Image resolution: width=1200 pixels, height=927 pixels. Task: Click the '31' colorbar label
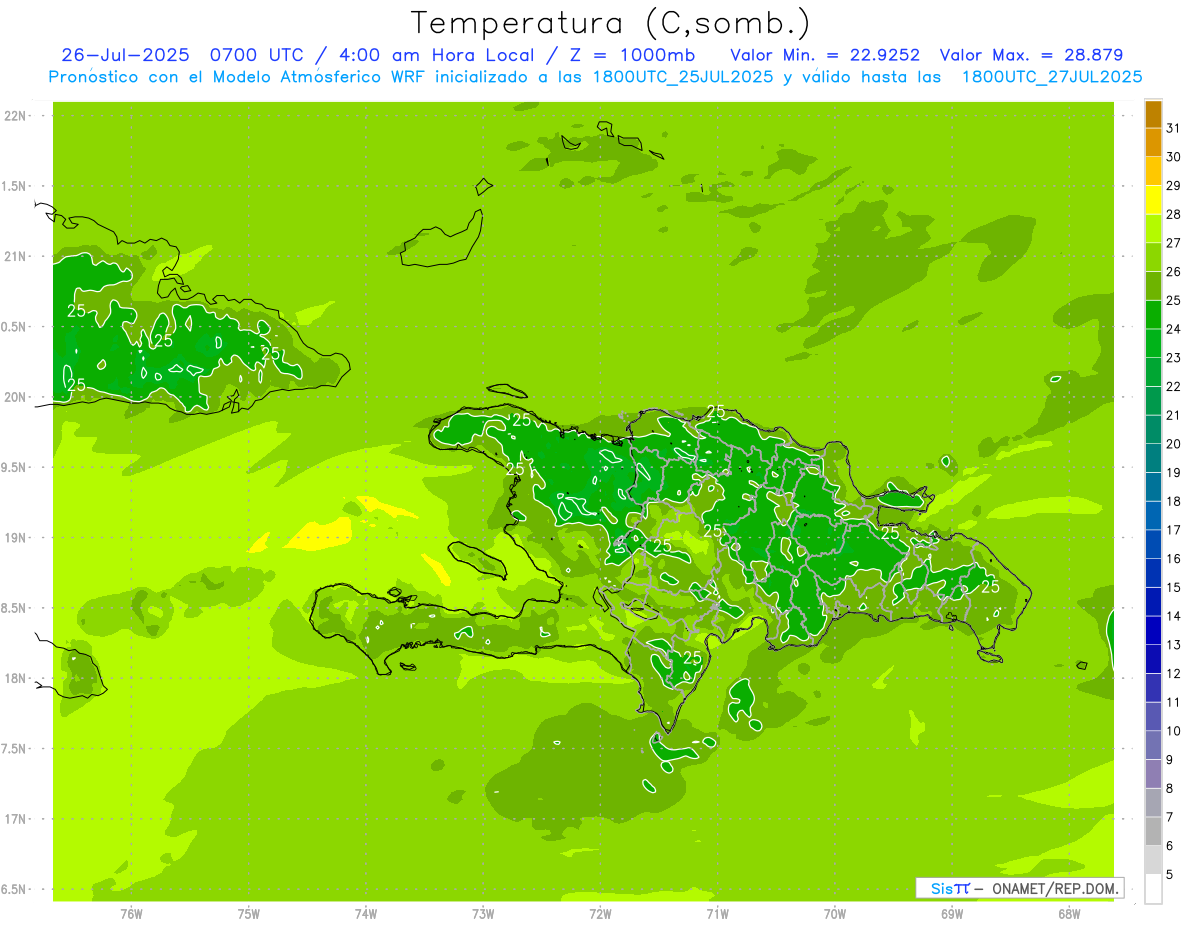pyautogui.click(x=1174, y=127)
